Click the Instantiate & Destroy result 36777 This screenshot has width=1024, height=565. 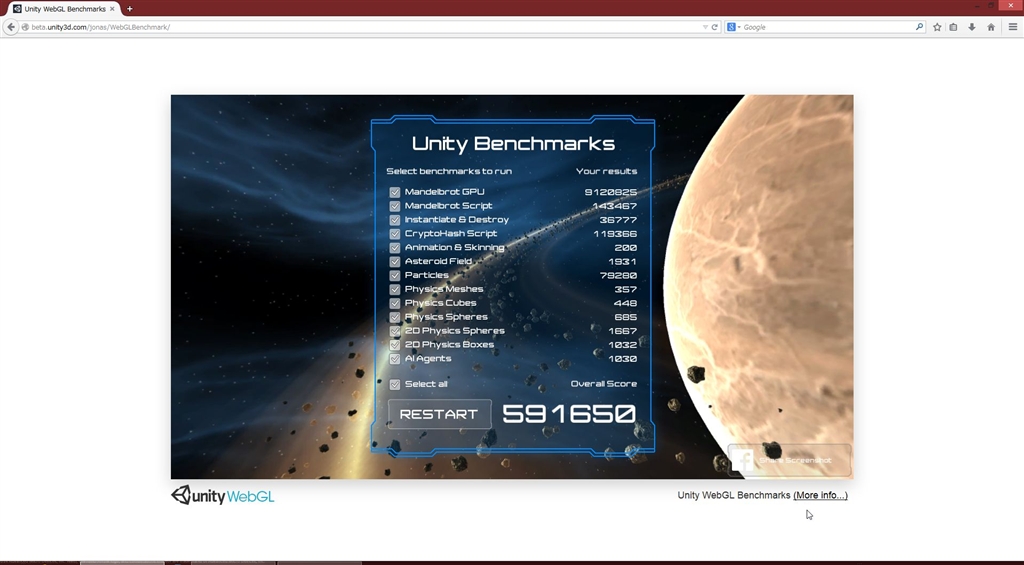click(x=618, y=220)
